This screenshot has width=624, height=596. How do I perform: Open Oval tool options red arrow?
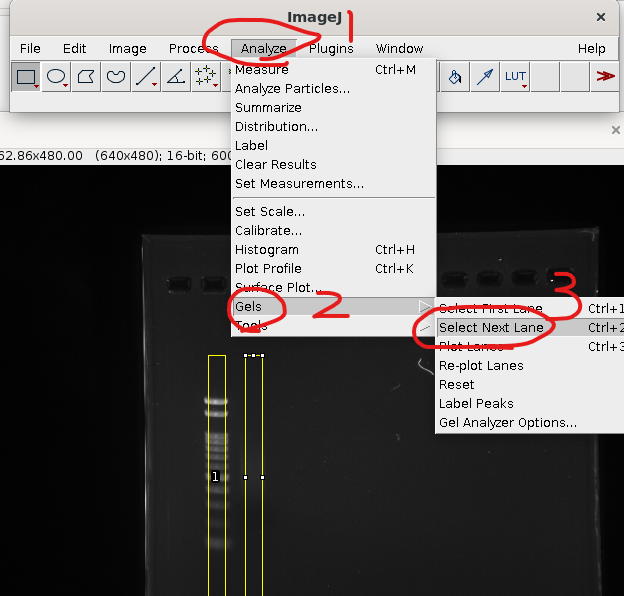coord(66,86)
